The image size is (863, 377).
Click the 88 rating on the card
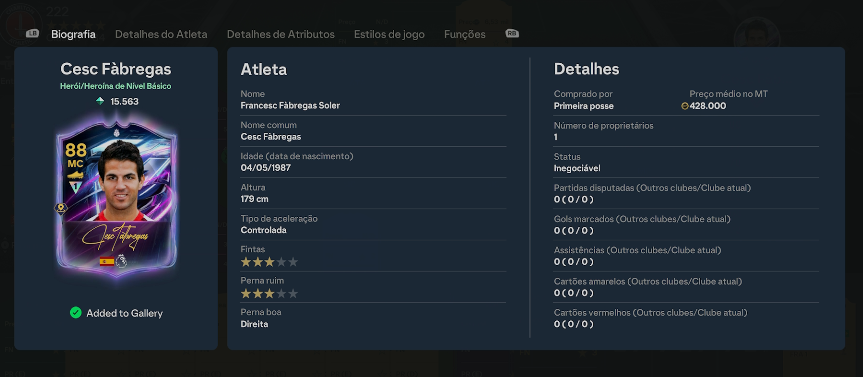pyautogui.click(x=76, y=150)
